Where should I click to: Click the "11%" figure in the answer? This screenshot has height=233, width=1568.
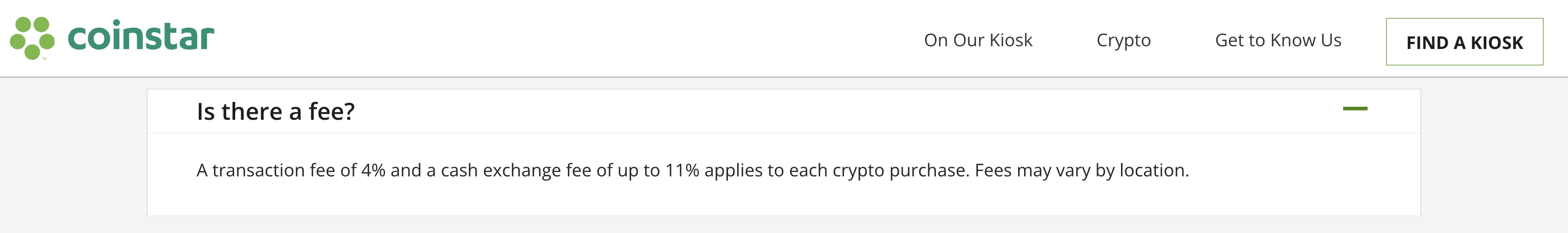(x=682, y=170)
